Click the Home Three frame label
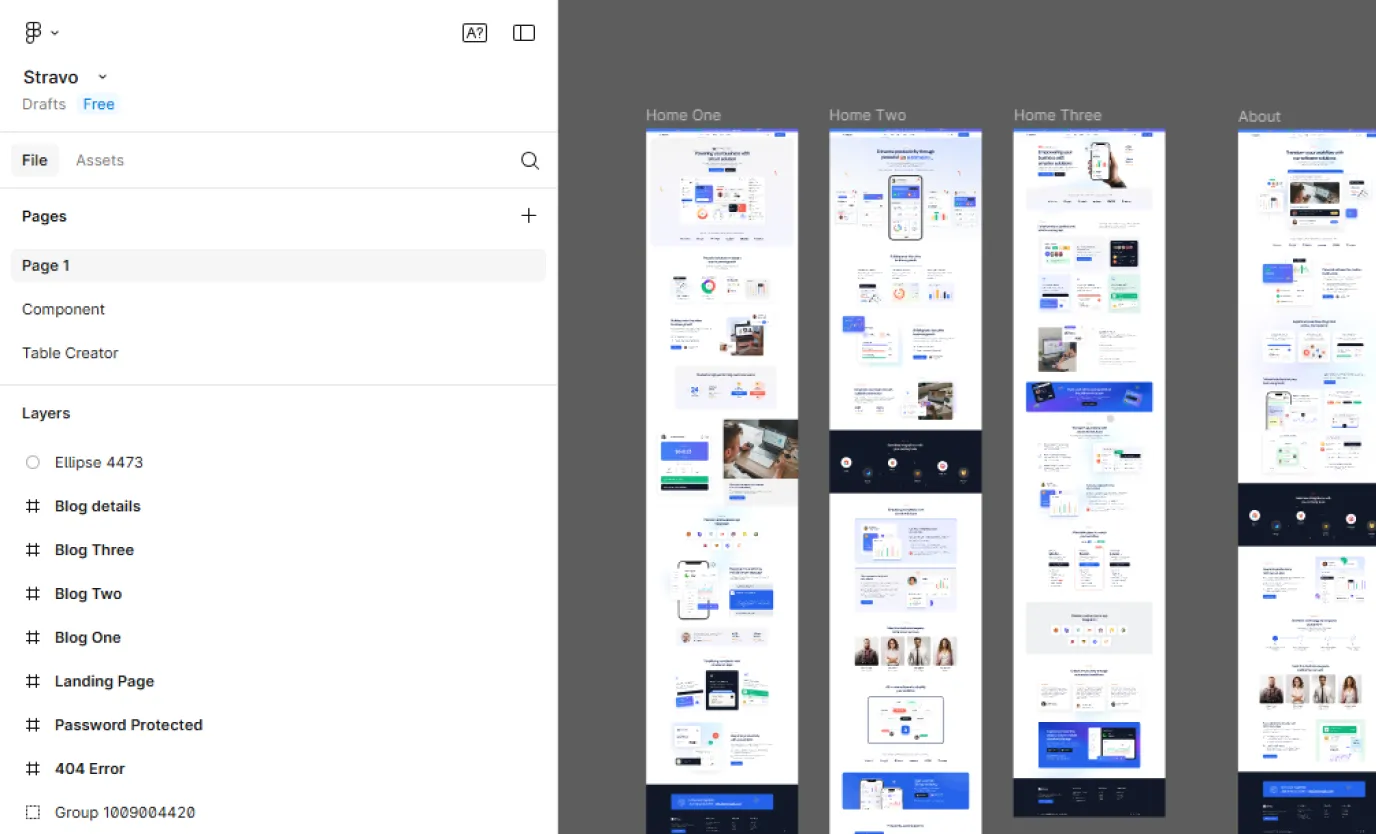The height and width of the screenshot is (834, 1376). coord(1057,115)
